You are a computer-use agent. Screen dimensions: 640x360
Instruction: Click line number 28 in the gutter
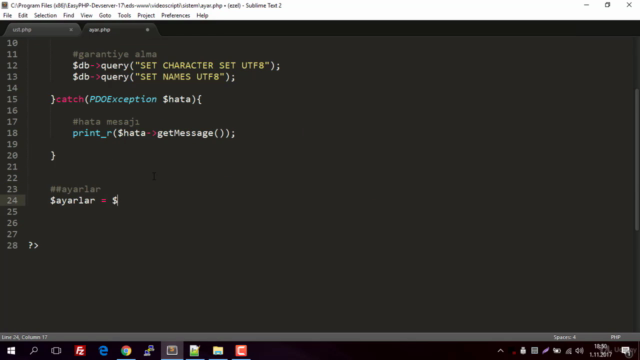12,245
